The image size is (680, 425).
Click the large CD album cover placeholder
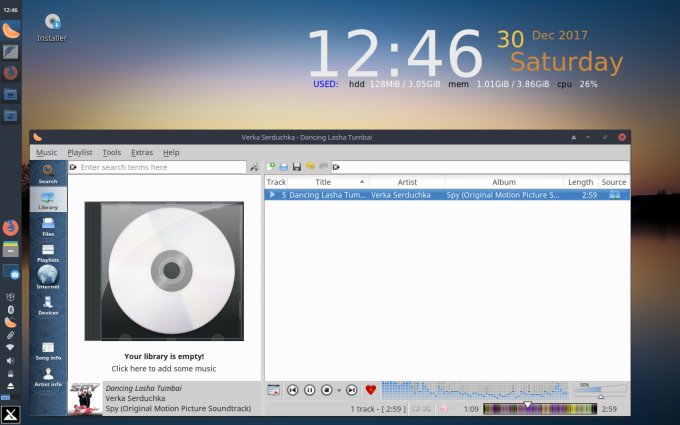(x=164, y=271)
